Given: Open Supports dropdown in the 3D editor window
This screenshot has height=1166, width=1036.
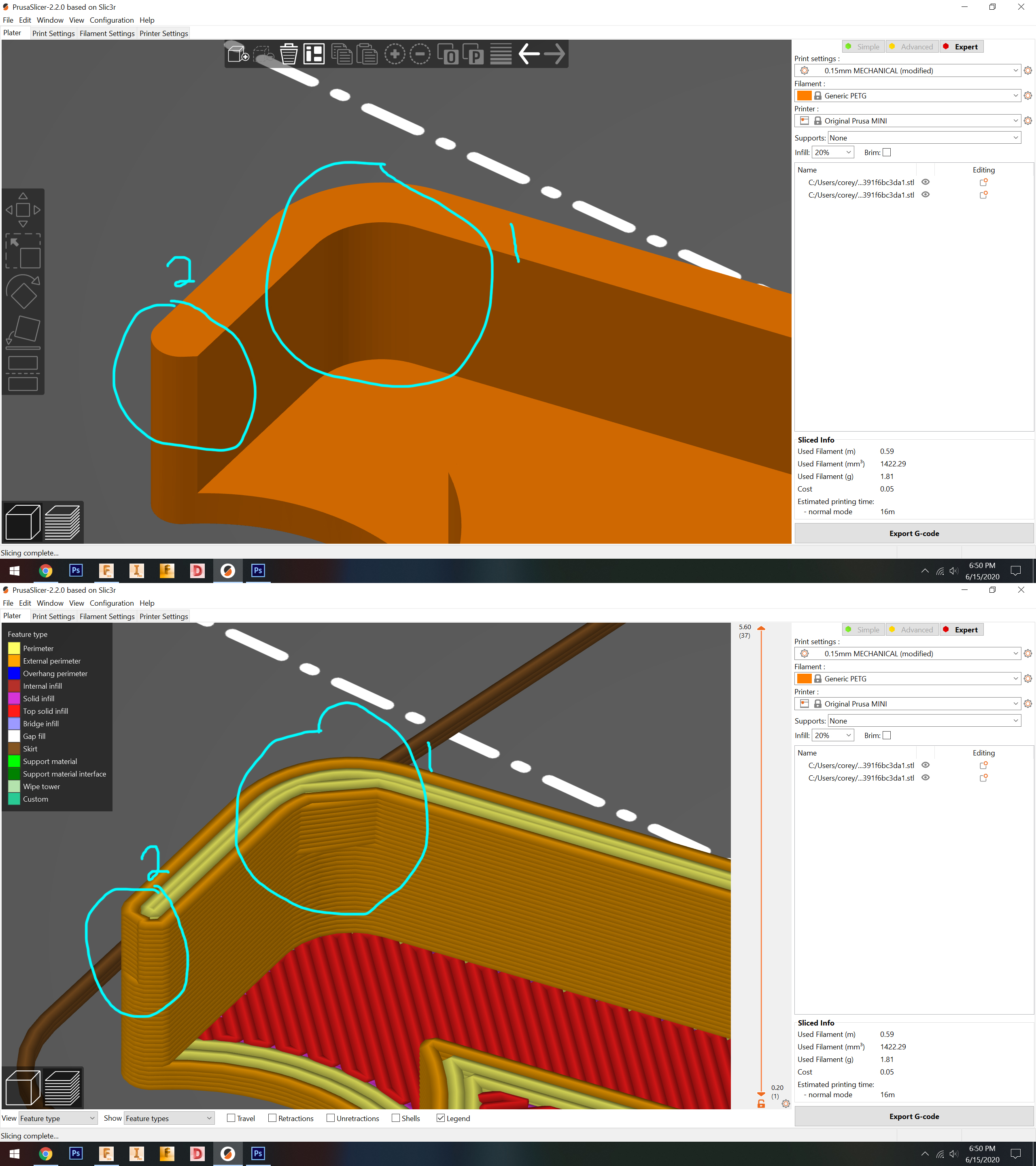Looking at the screenshot, I should click(x=923, y=138).
